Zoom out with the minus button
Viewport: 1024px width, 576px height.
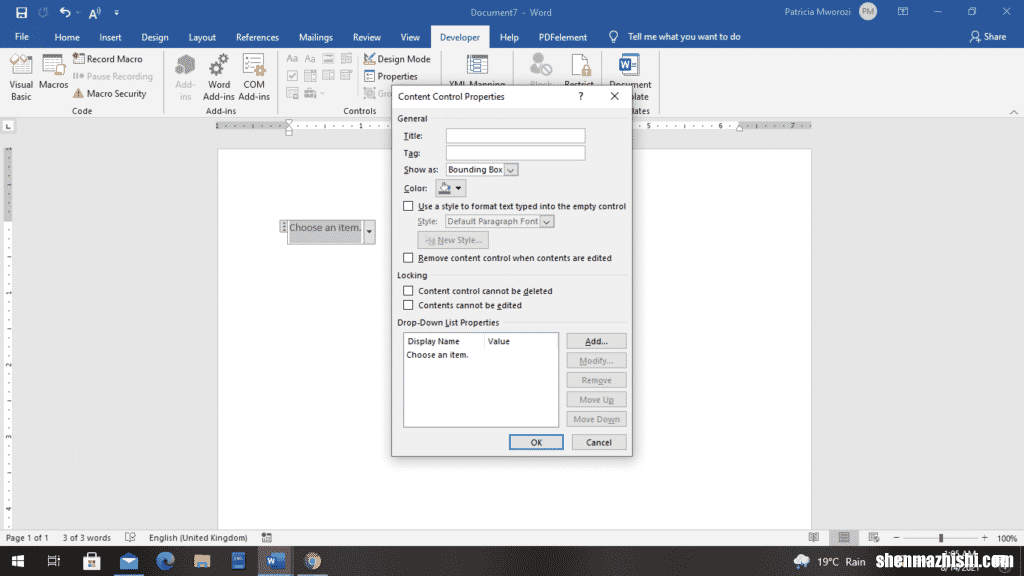(896, 537)
